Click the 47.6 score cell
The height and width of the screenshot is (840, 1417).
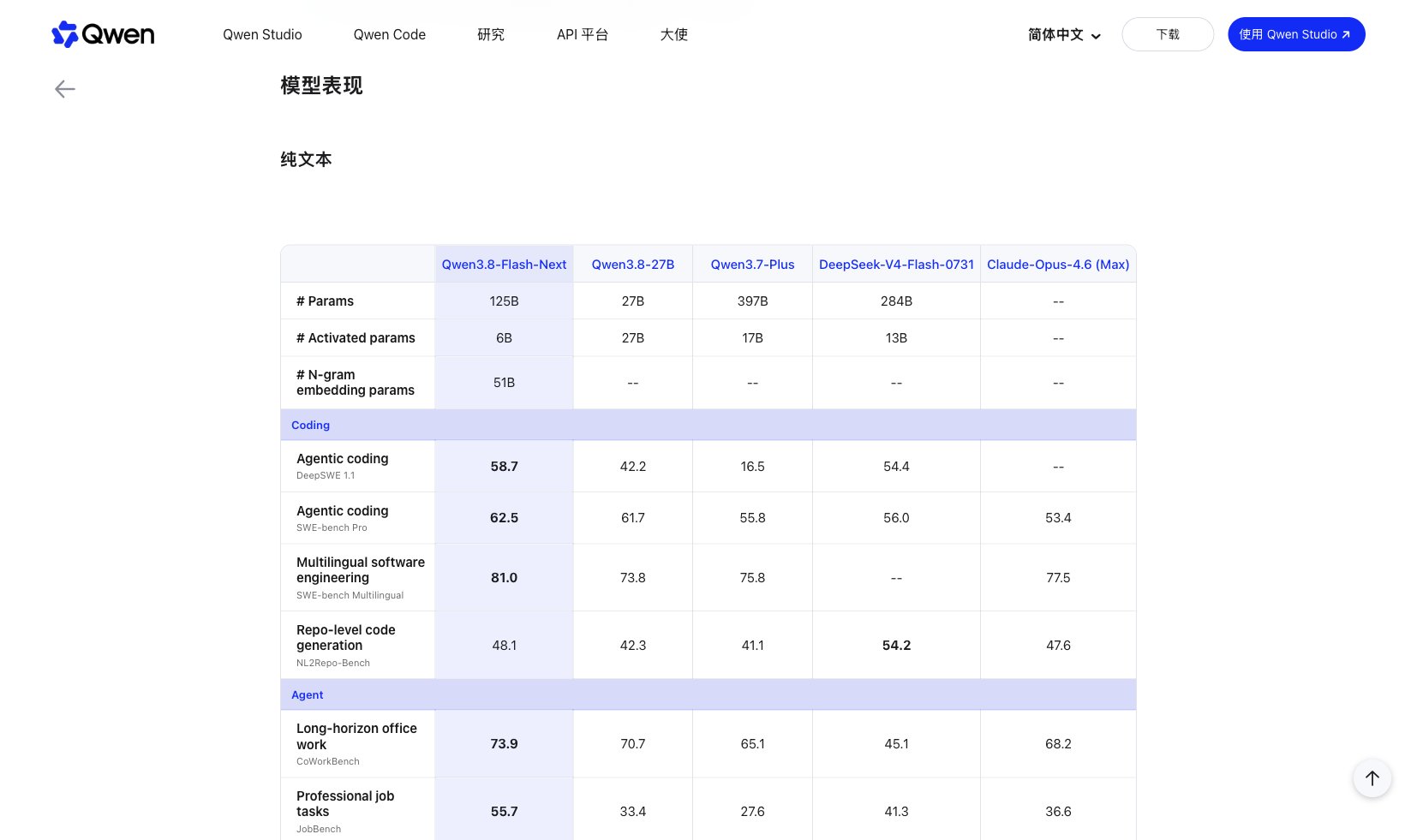click(x=1058, y=646)
